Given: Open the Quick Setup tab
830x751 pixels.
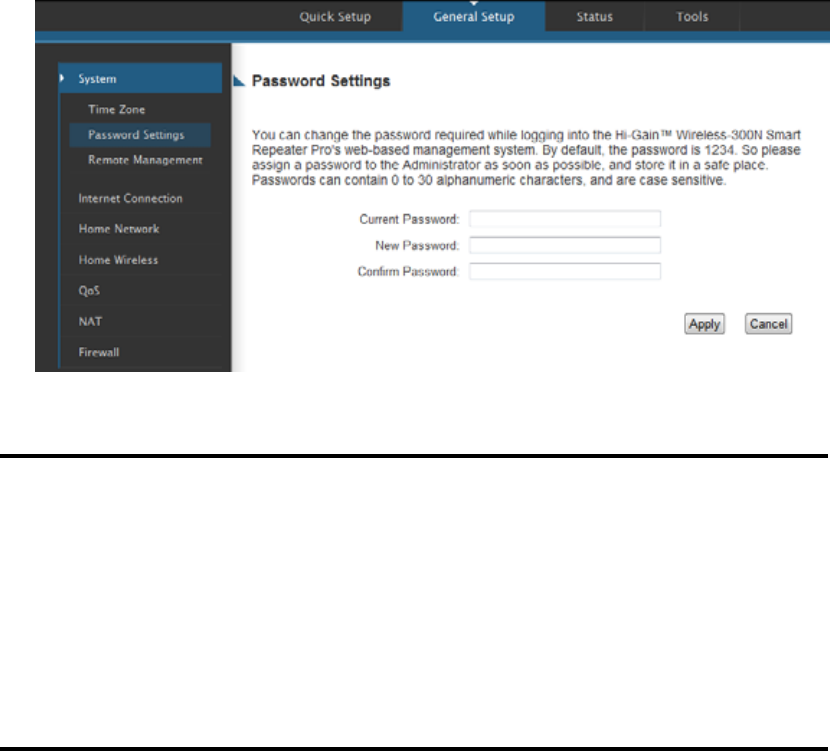Looking at the screenshot, I should click(335, 16).
